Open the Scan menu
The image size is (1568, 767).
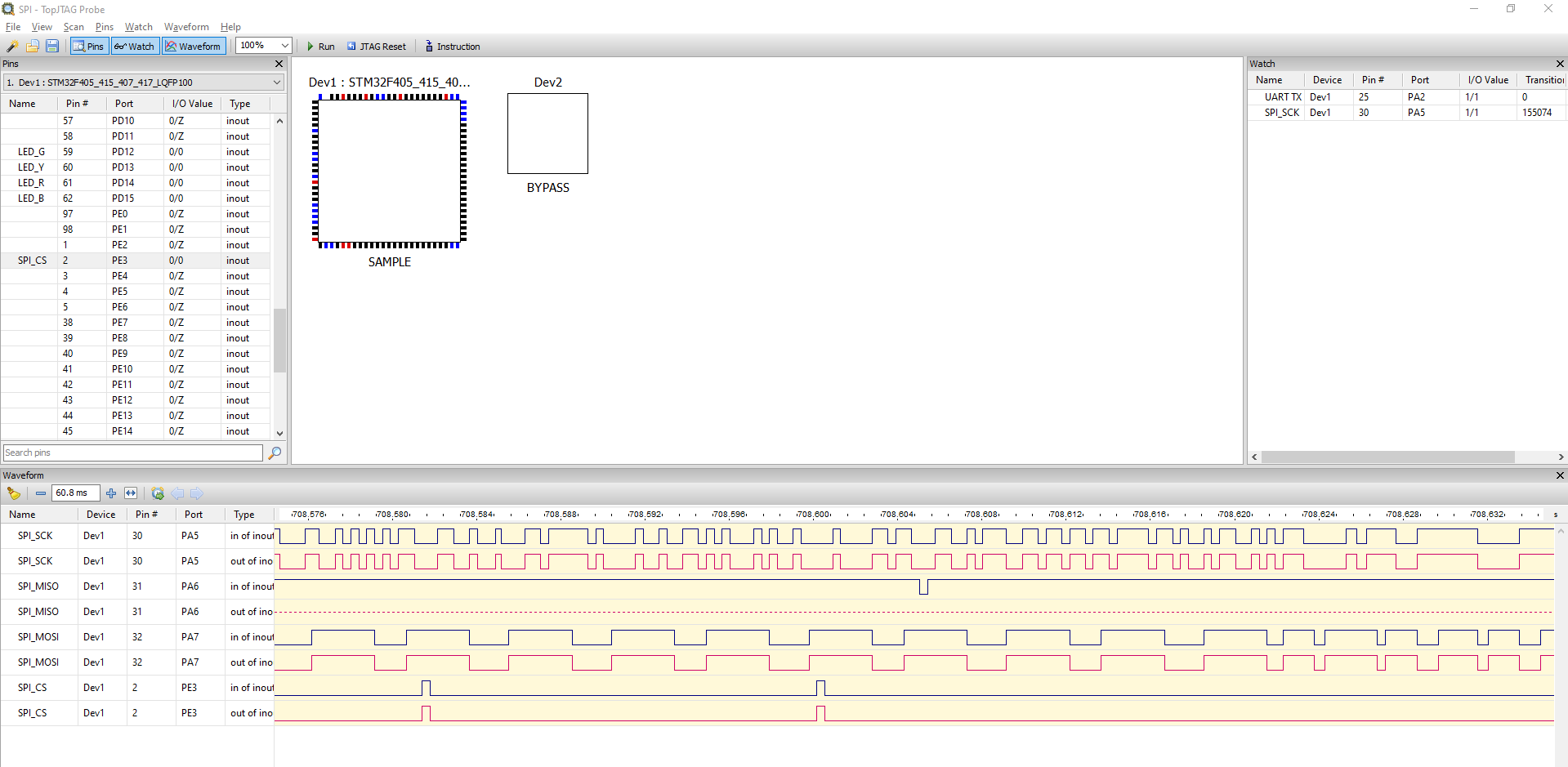click(x=73, y=26)
